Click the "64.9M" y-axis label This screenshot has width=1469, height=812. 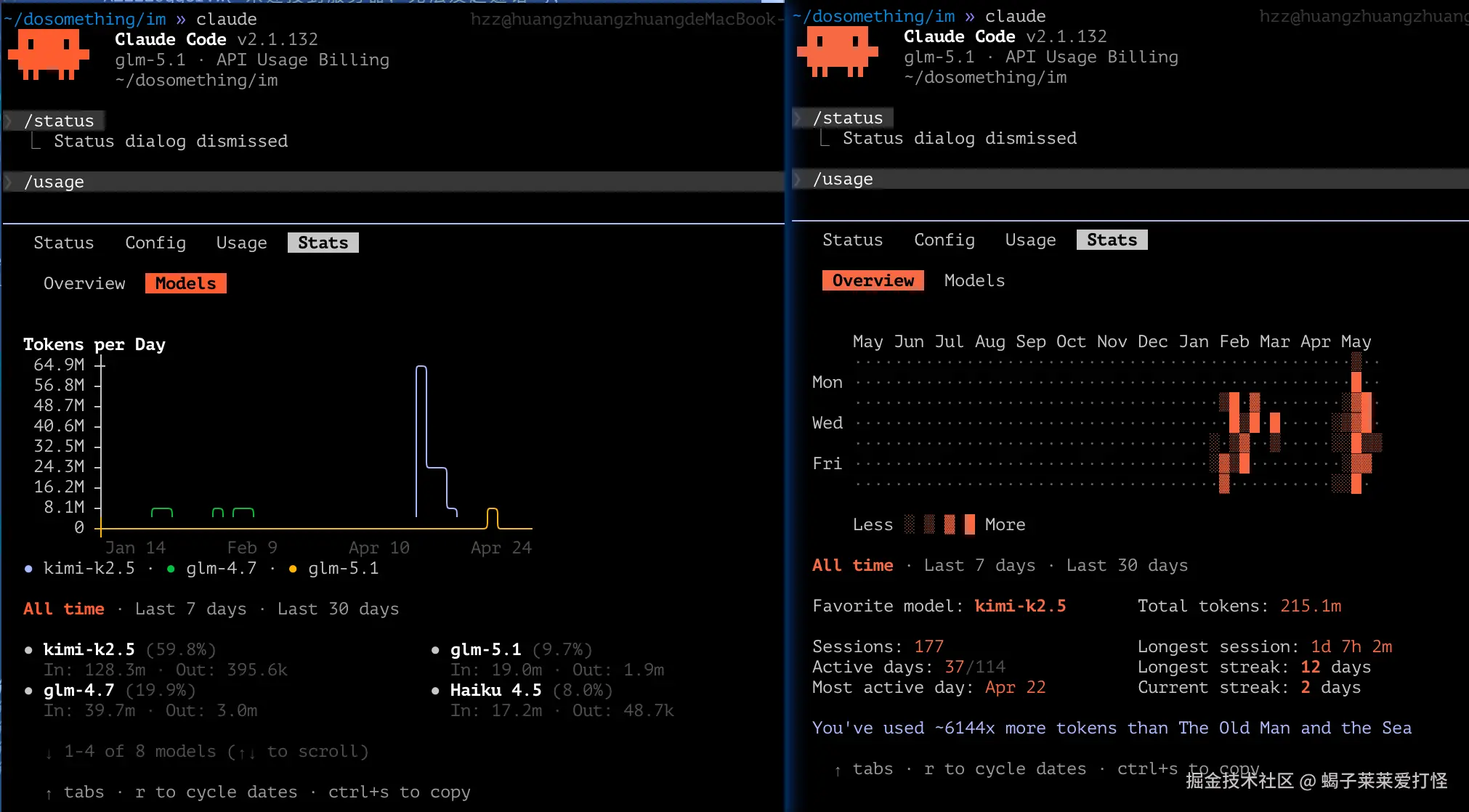click(59, 365)
